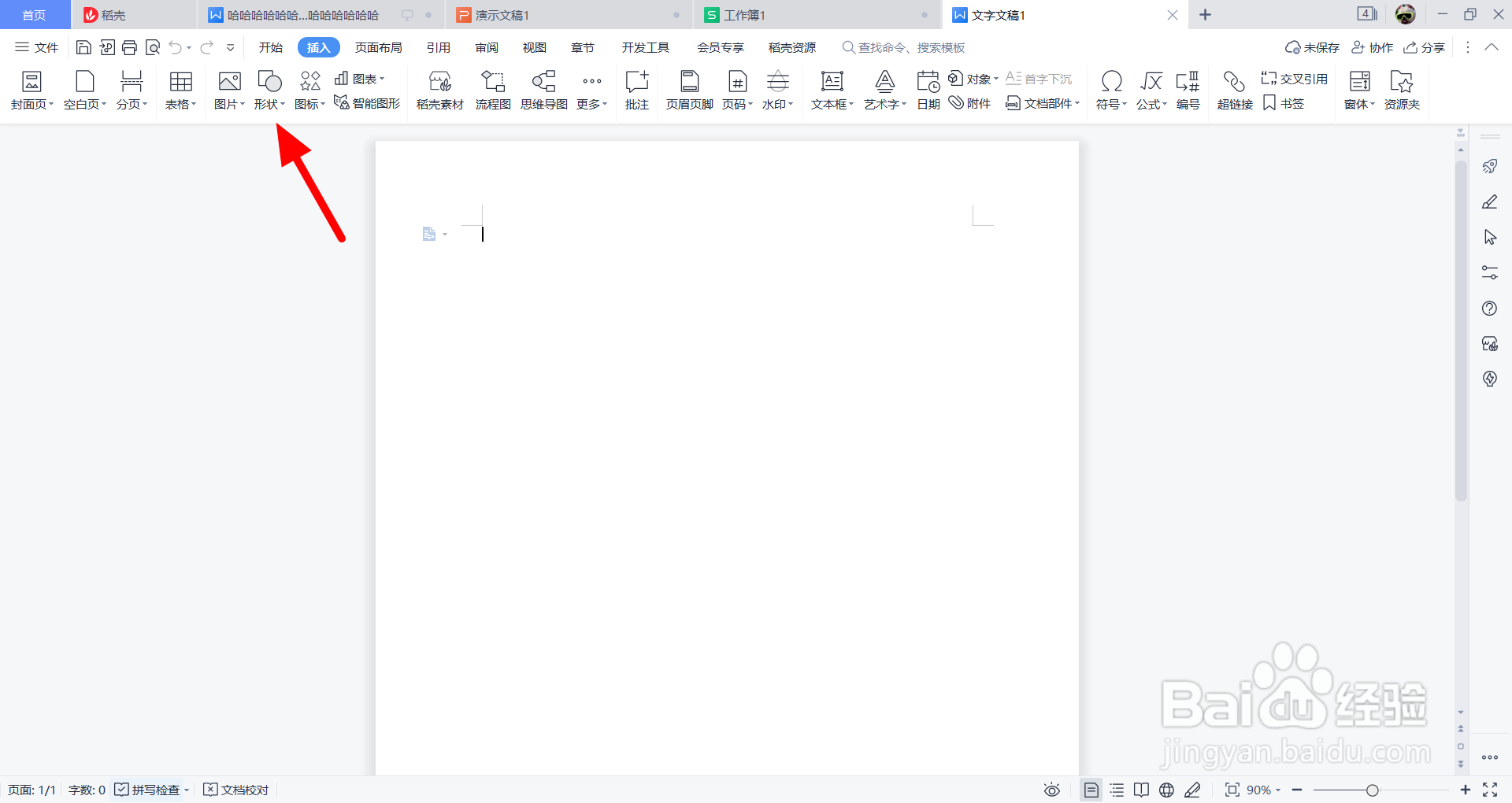Open the Review (审阅) tab
The height and width of the screenshot is (803, 1512).
487,48
